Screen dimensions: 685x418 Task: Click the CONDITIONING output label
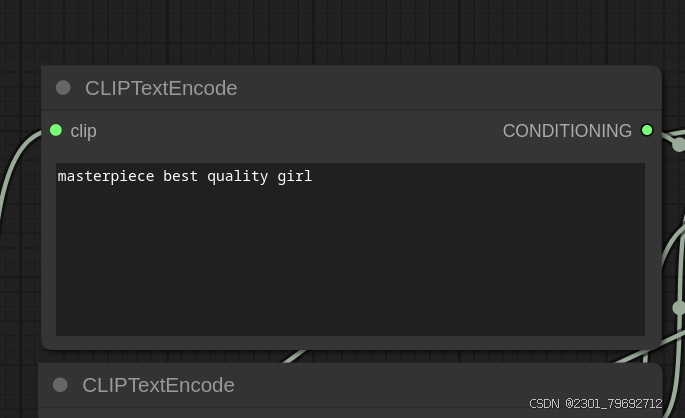click(567, 131)
